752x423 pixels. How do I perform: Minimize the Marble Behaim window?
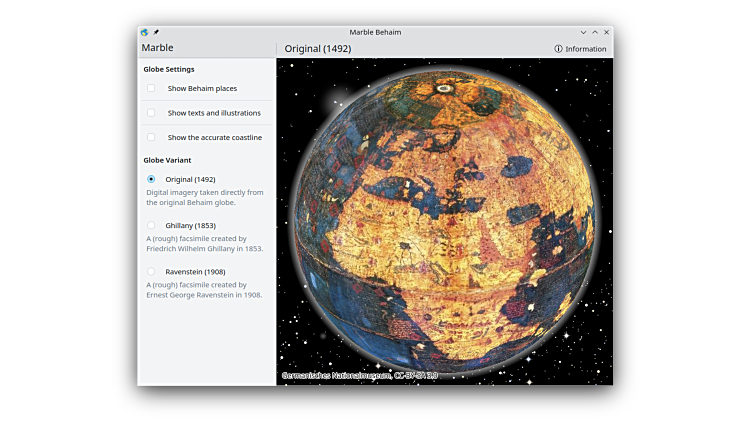[x=583, y=32]
